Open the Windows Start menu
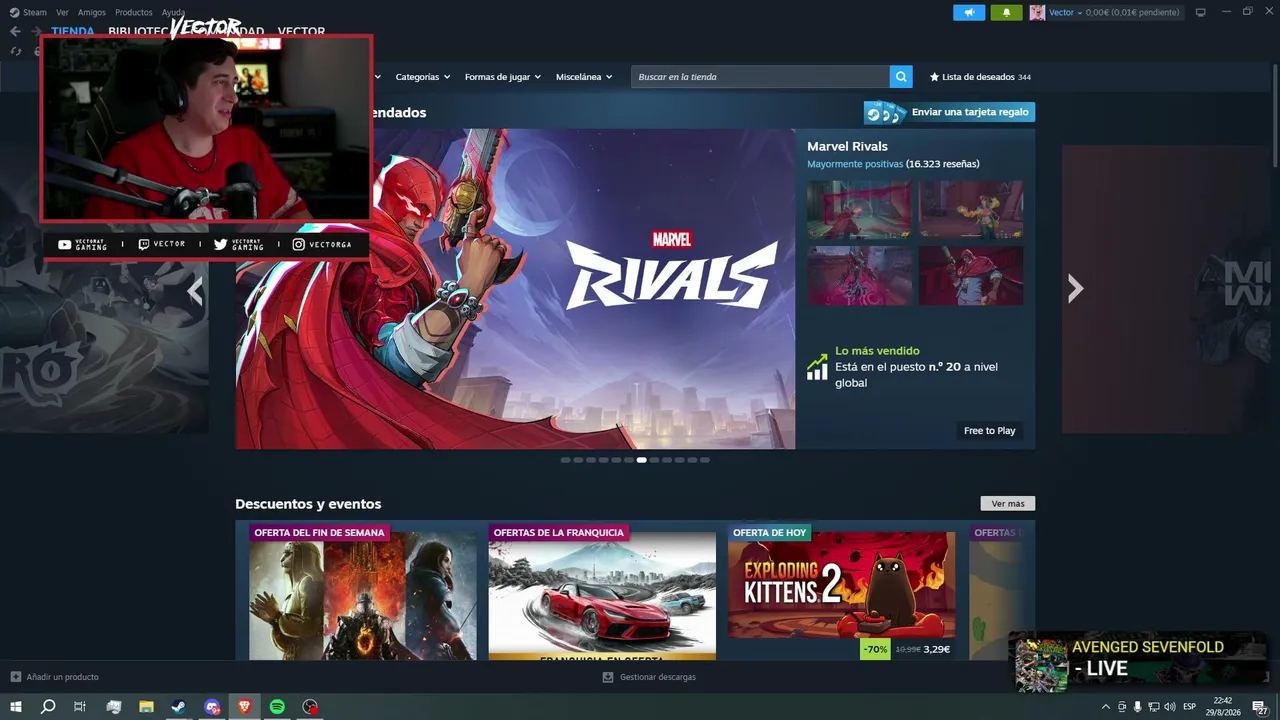Screen dimensions: 1280x720 pyautogui.click(x=16, y=707)
